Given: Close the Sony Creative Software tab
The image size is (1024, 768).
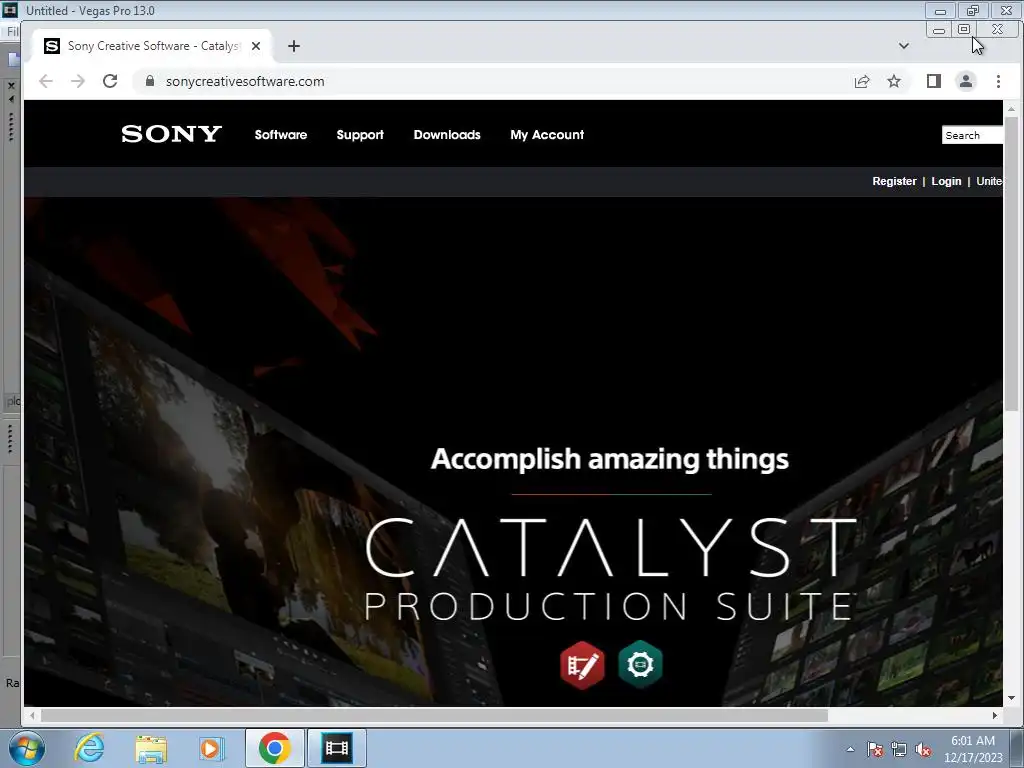Looking at the screenshot, I should click(x=256, y=46).
